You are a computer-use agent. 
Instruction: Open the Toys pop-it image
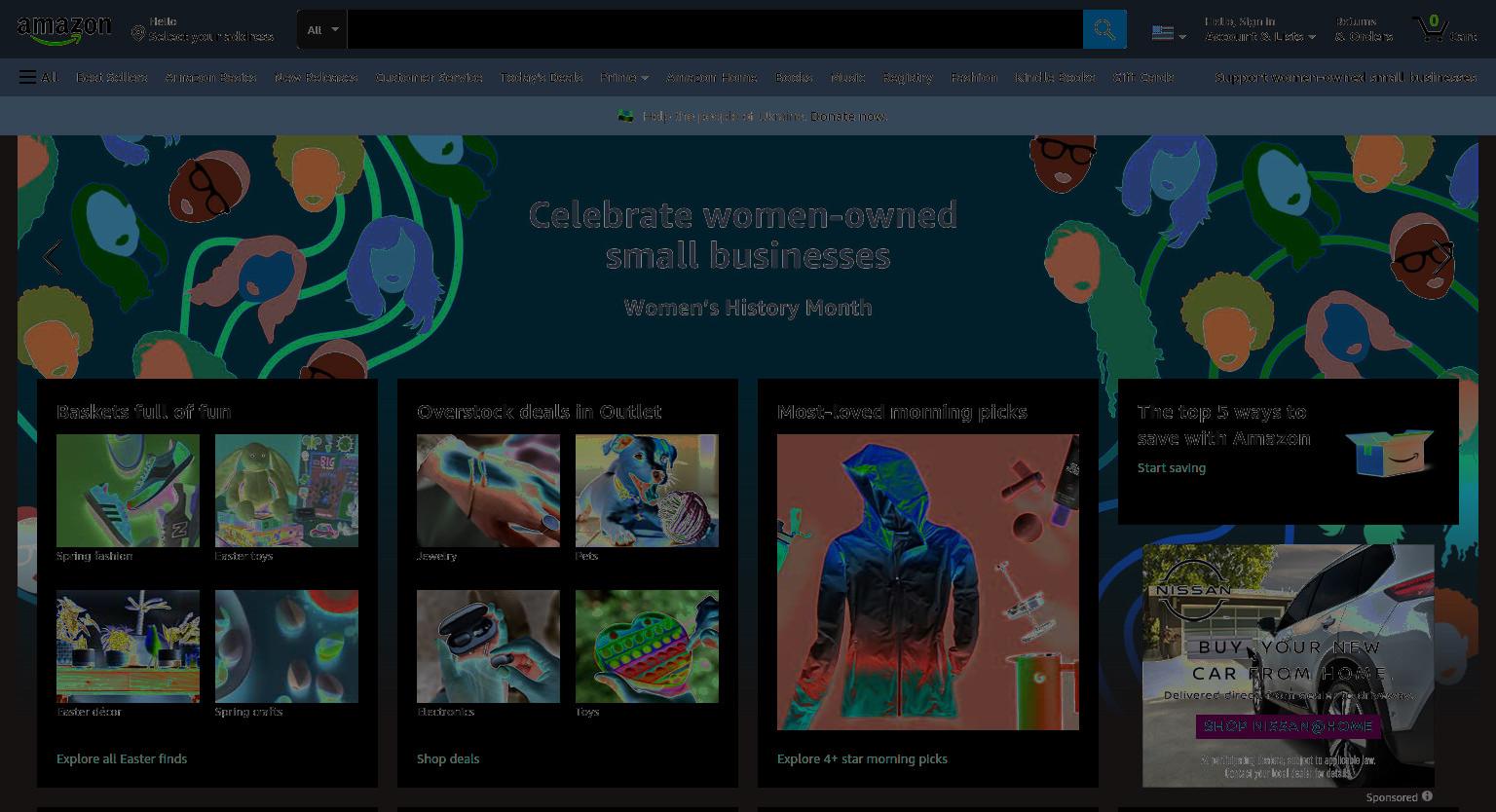pos(647,646)
